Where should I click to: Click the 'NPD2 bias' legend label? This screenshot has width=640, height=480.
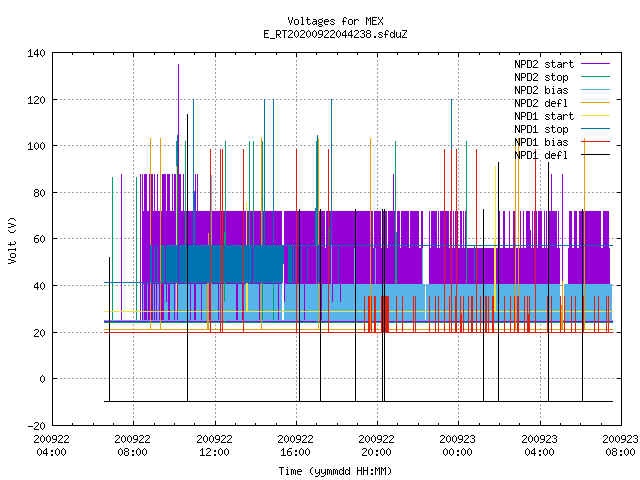click(x=541, y=90)
